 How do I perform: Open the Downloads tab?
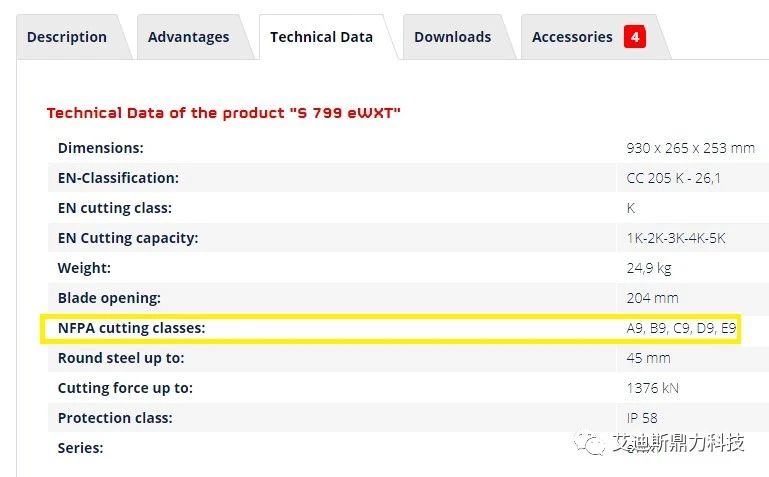[453, 37]
